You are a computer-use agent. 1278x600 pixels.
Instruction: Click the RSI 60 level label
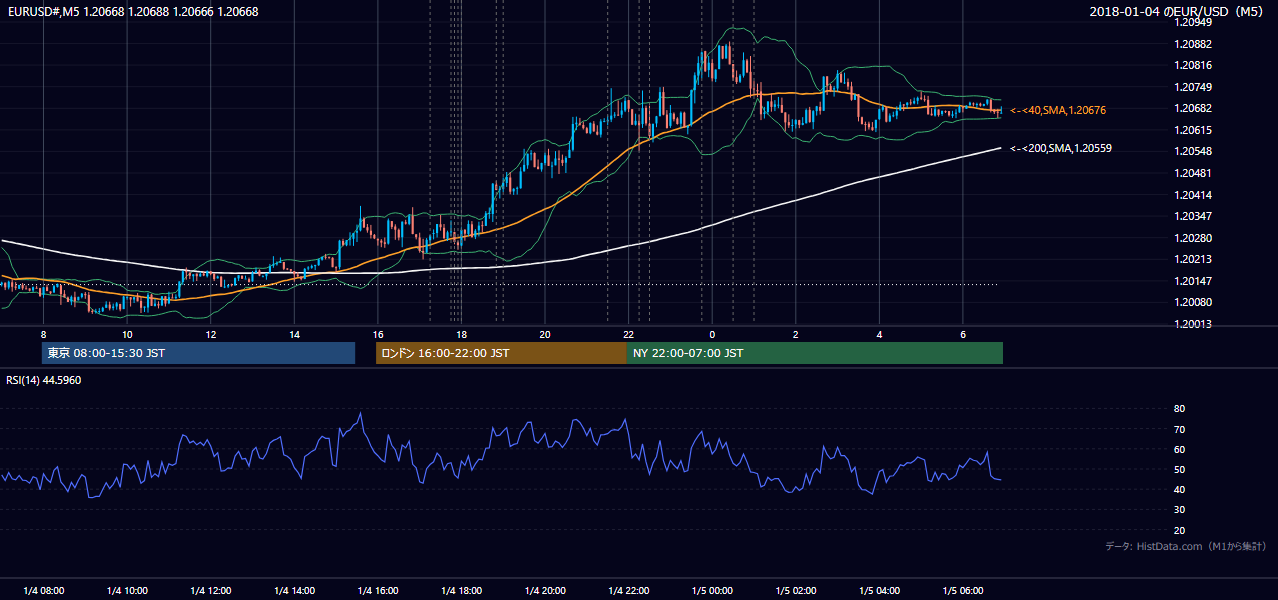[x=1179, y=449]
